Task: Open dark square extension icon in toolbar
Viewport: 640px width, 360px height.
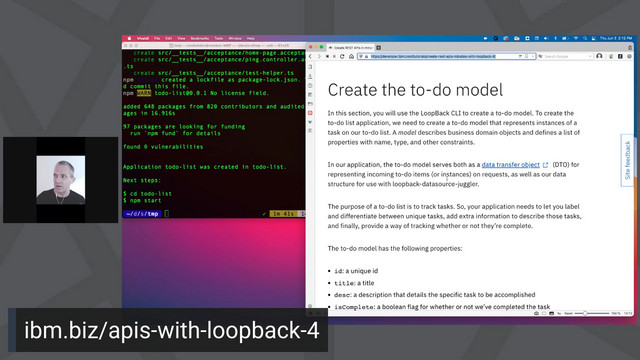Action: (620, 56)
